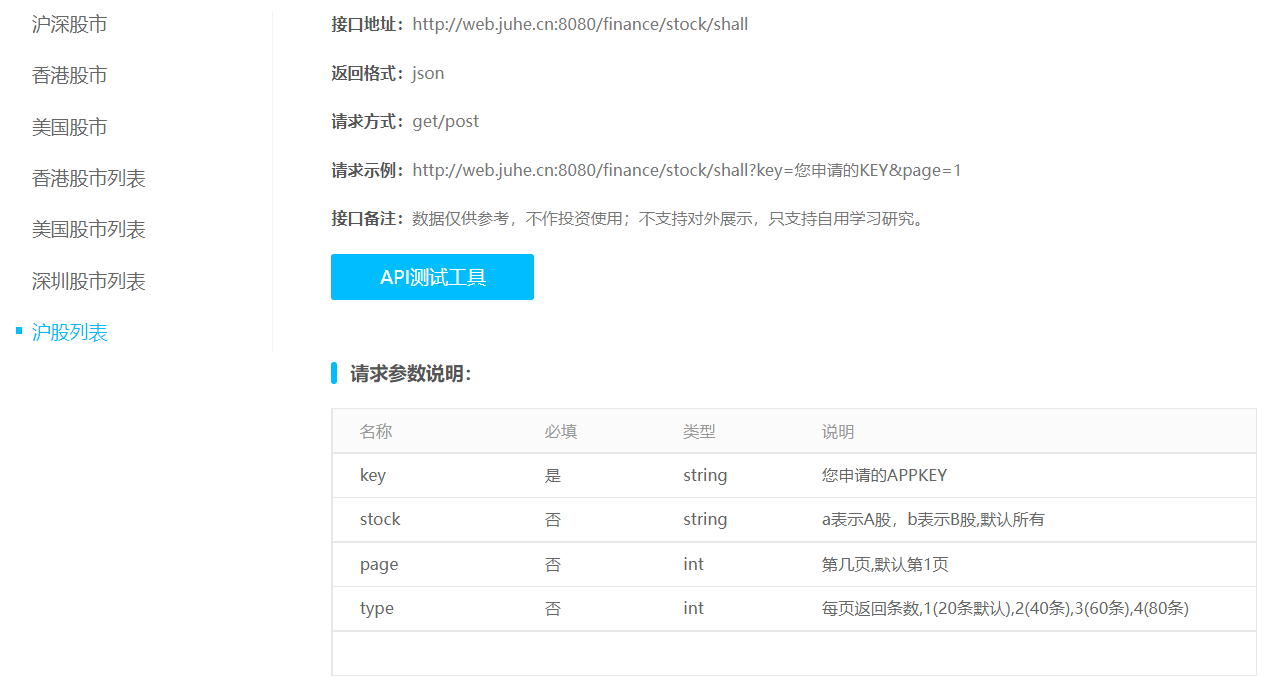Click the 请求参数说明 heading
Screen dimensions: 1264x682
tap(411, 374)
